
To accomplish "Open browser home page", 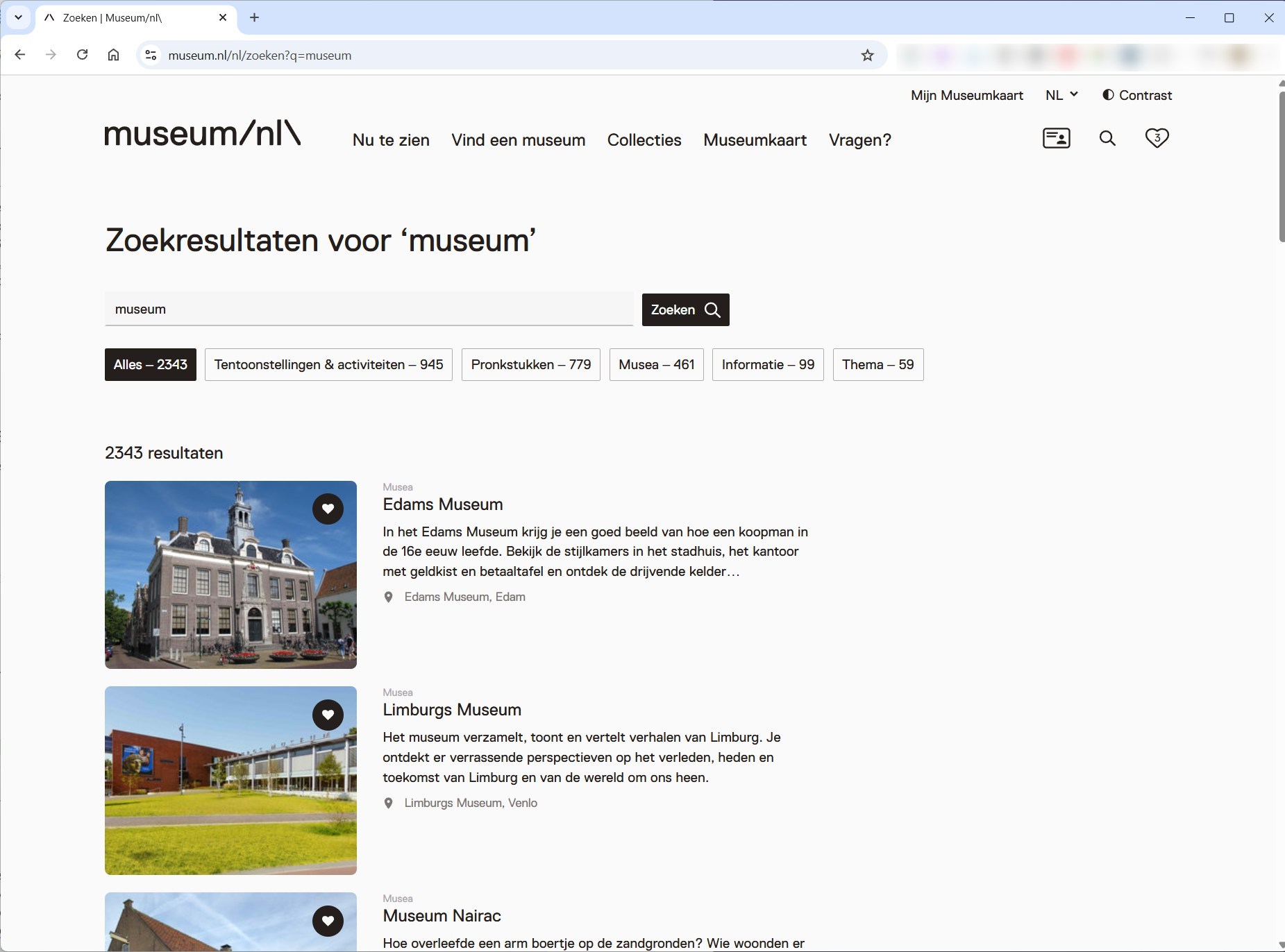I will [113, 55].
